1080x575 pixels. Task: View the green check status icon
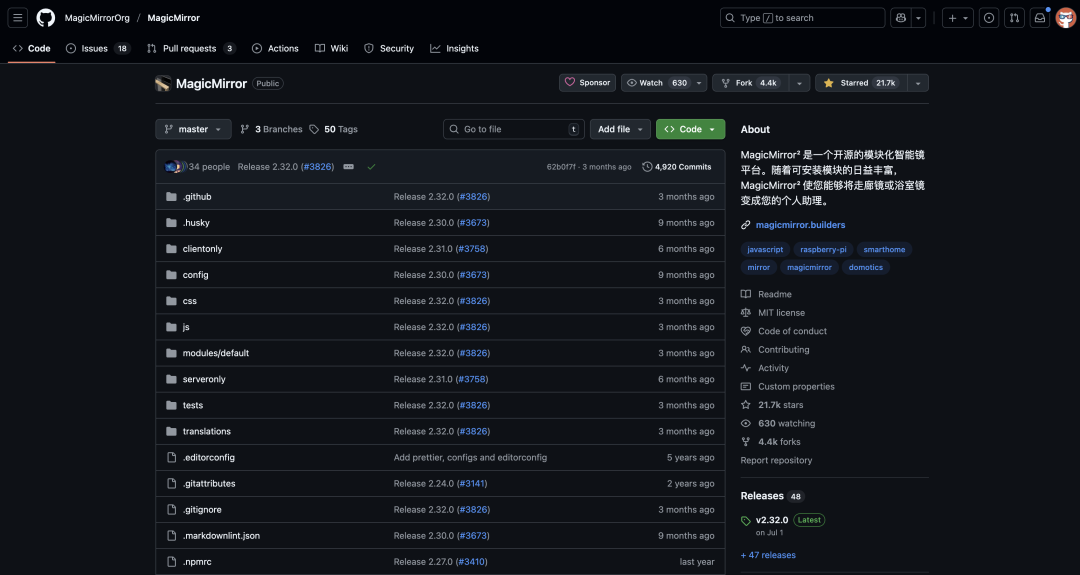[371, 167]
